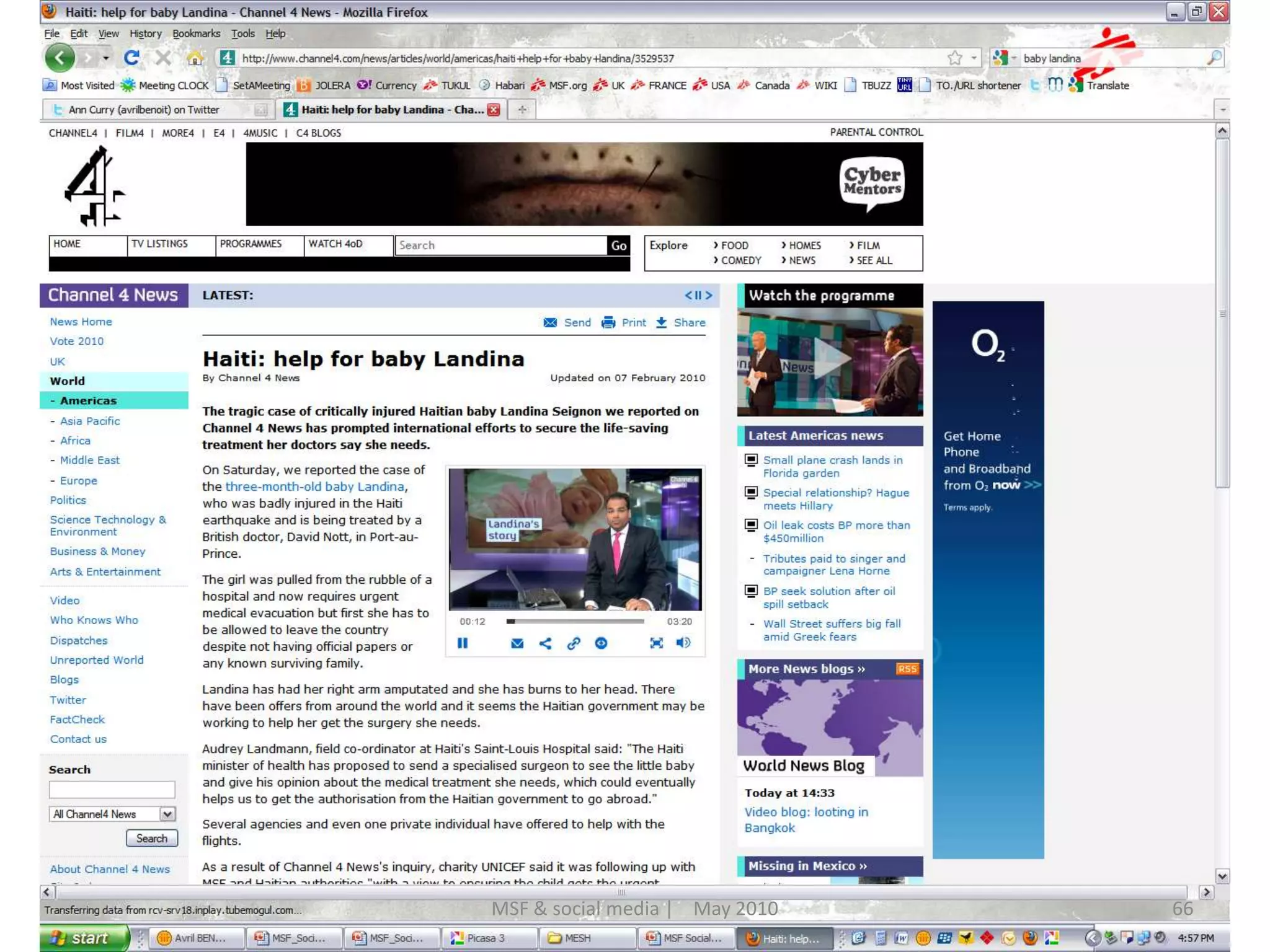Image resolution: width=1270 pixels, height=952 pixels.
Task: Bookmark page with star icon
Action: [x=954, y=58]
